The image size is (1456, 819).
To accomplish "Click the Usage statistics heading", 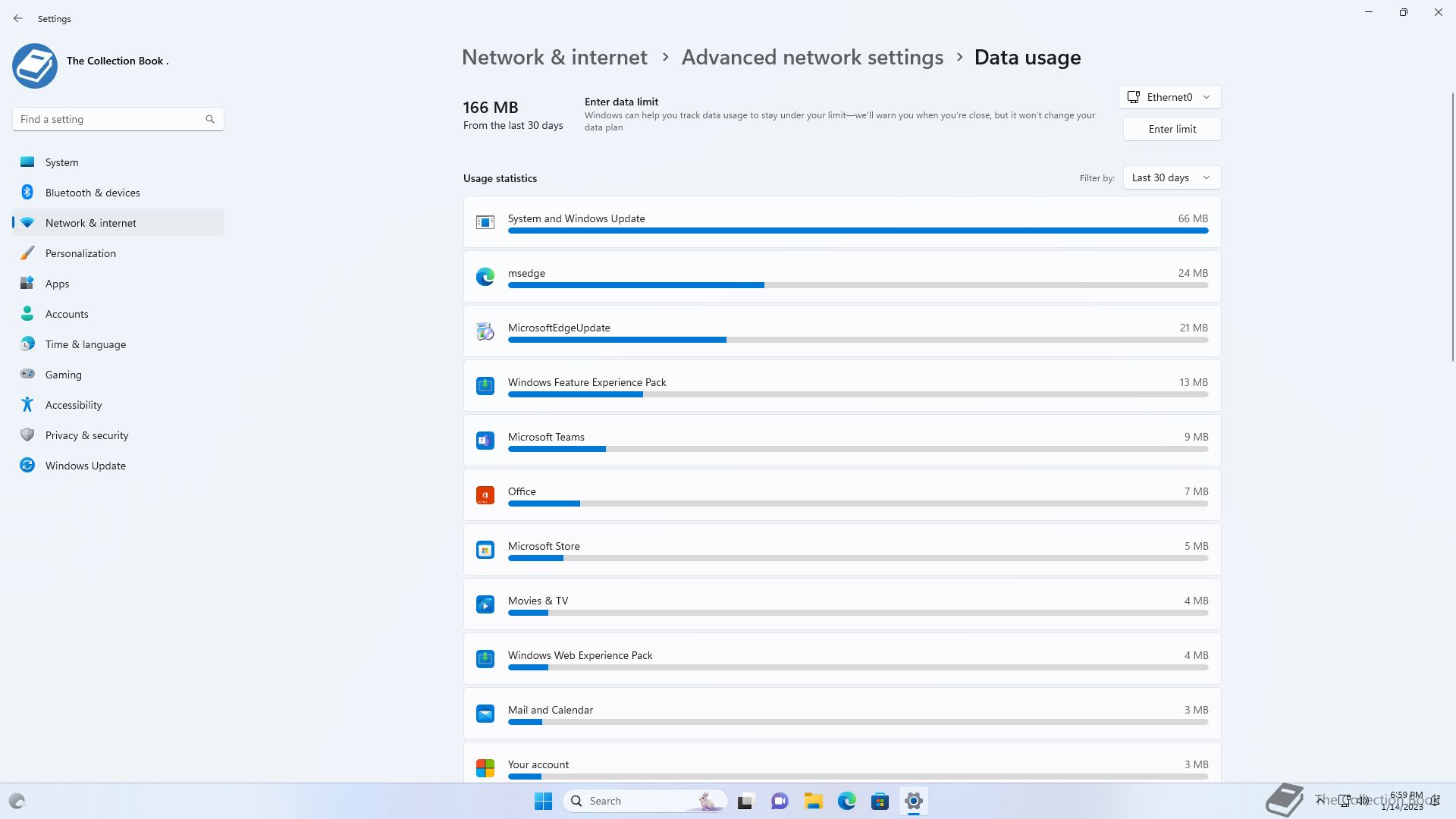I will click(500, 178).
